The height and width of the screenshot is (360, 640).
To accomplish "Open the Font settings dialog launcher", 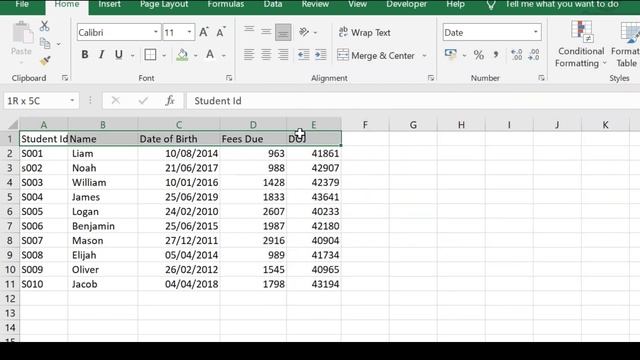I will (229, 78).
